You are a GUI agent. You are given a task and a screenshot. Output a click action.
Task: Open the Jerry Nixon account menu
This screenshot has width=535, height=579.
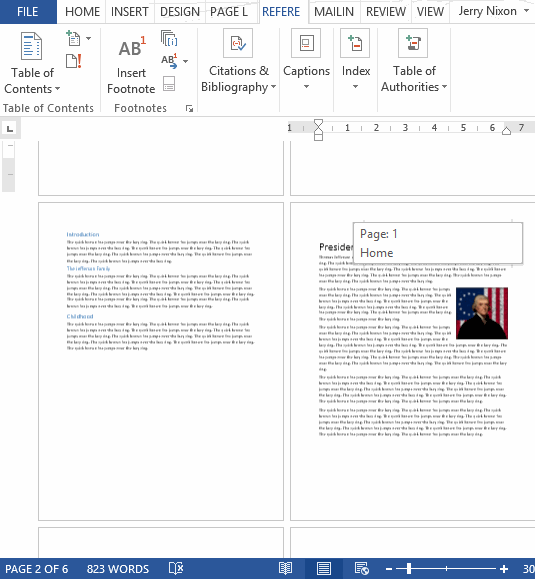[493, 11]
